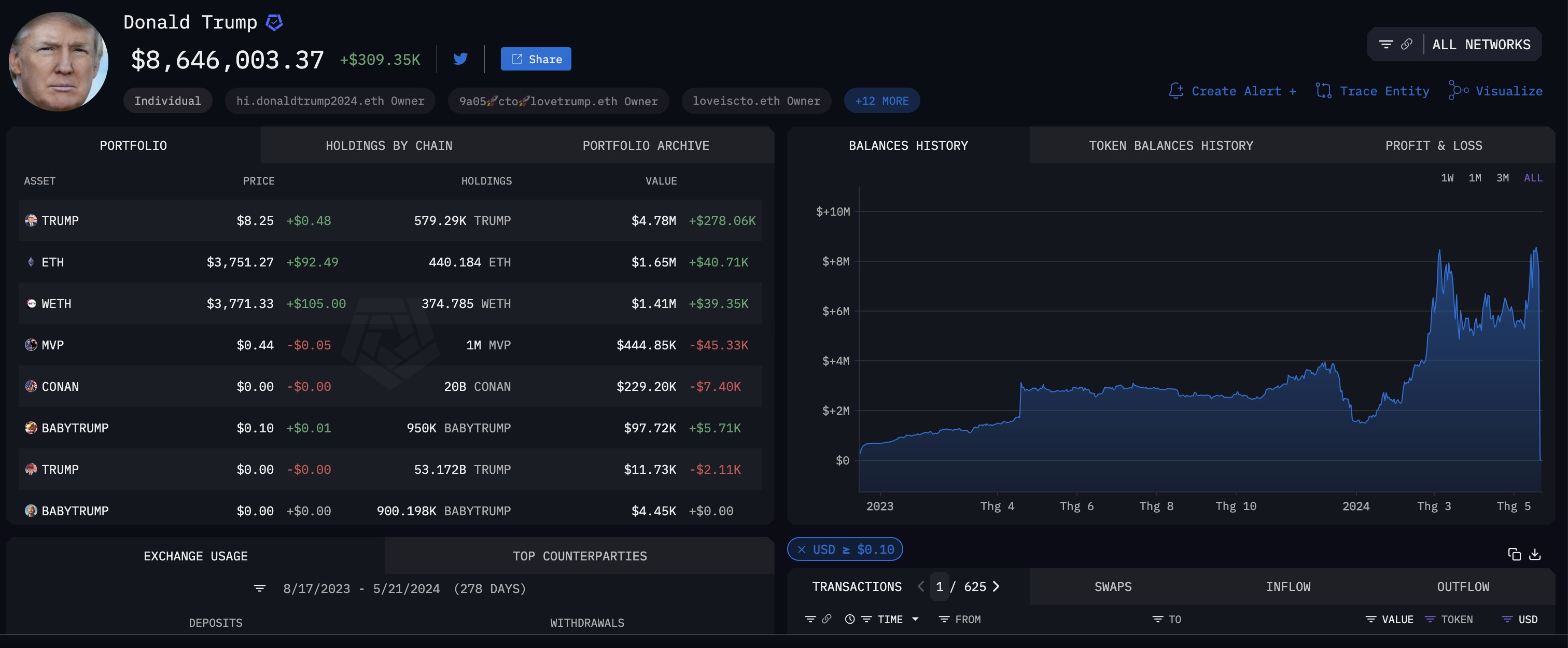Open the Balances History tab
The width and height of the screenshot is (1568, 648).
[x=908, y=145]
